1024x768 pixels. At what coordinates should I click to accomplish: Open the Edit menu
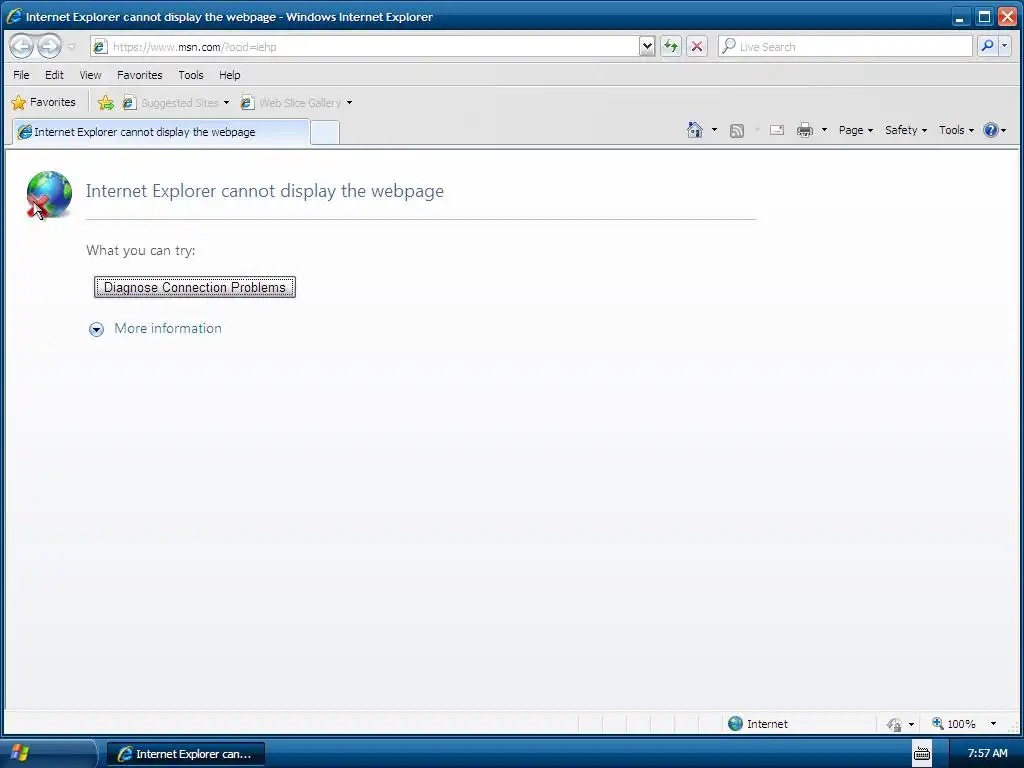click(54, 75)
